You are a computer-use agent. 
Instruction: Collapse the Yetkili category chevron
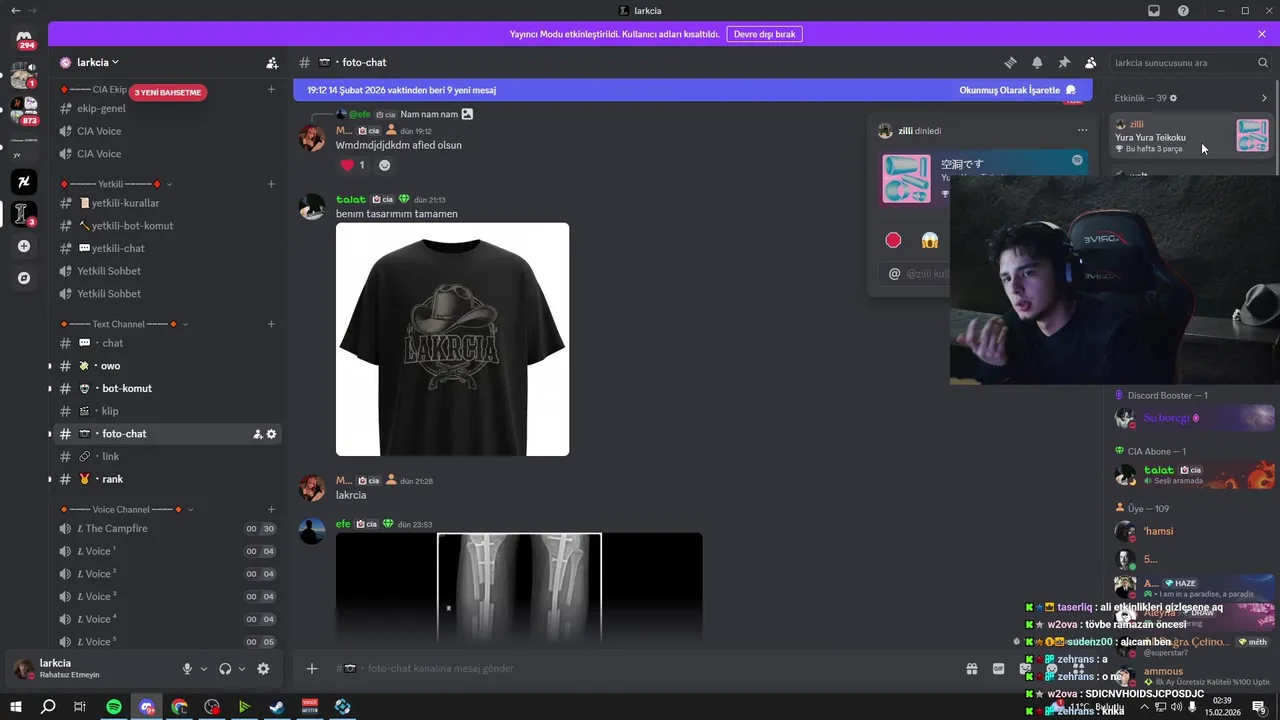[169, 184]
